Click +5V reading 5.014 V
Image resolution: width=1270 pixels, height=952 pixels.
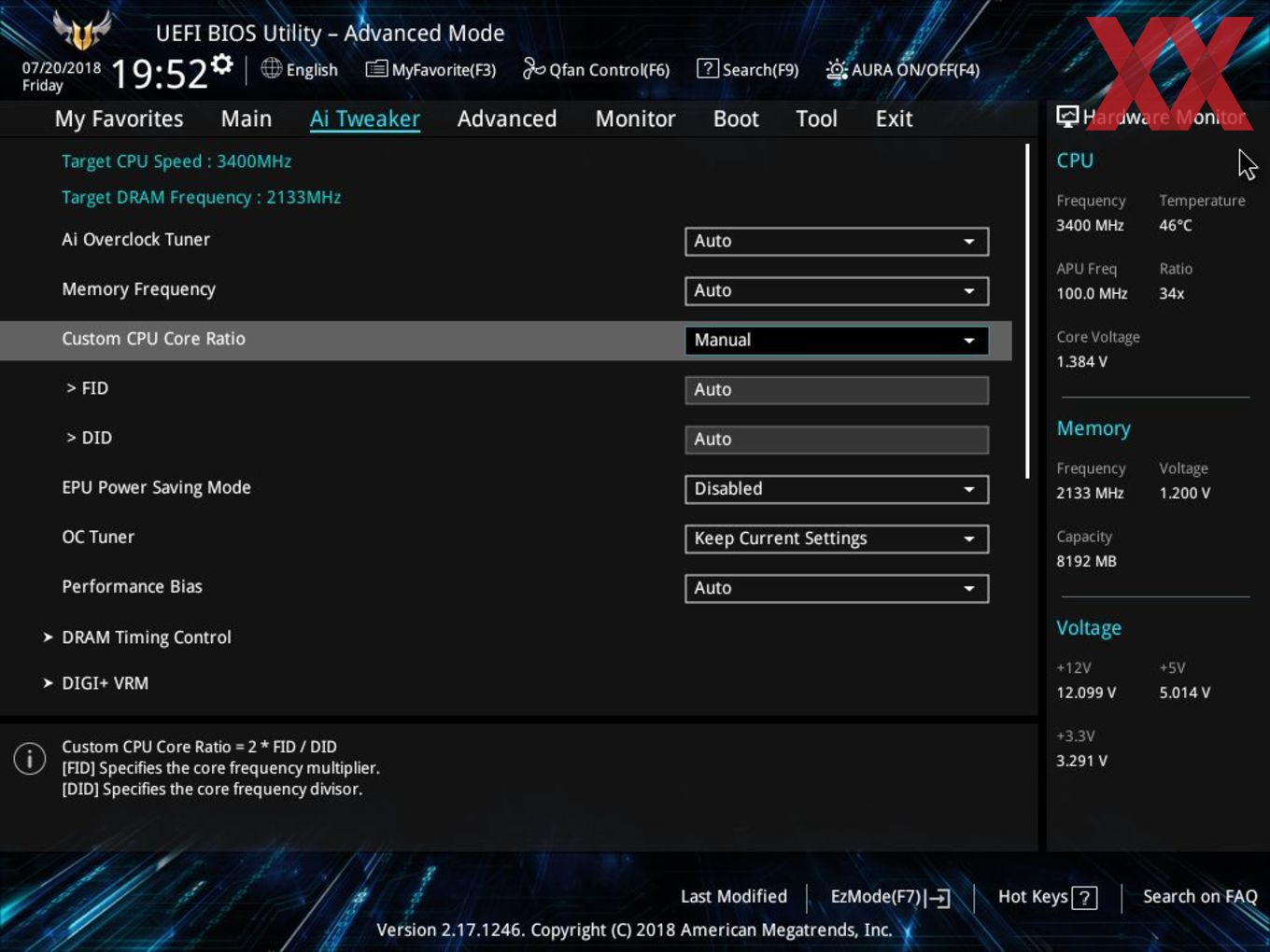point(1185,693)
